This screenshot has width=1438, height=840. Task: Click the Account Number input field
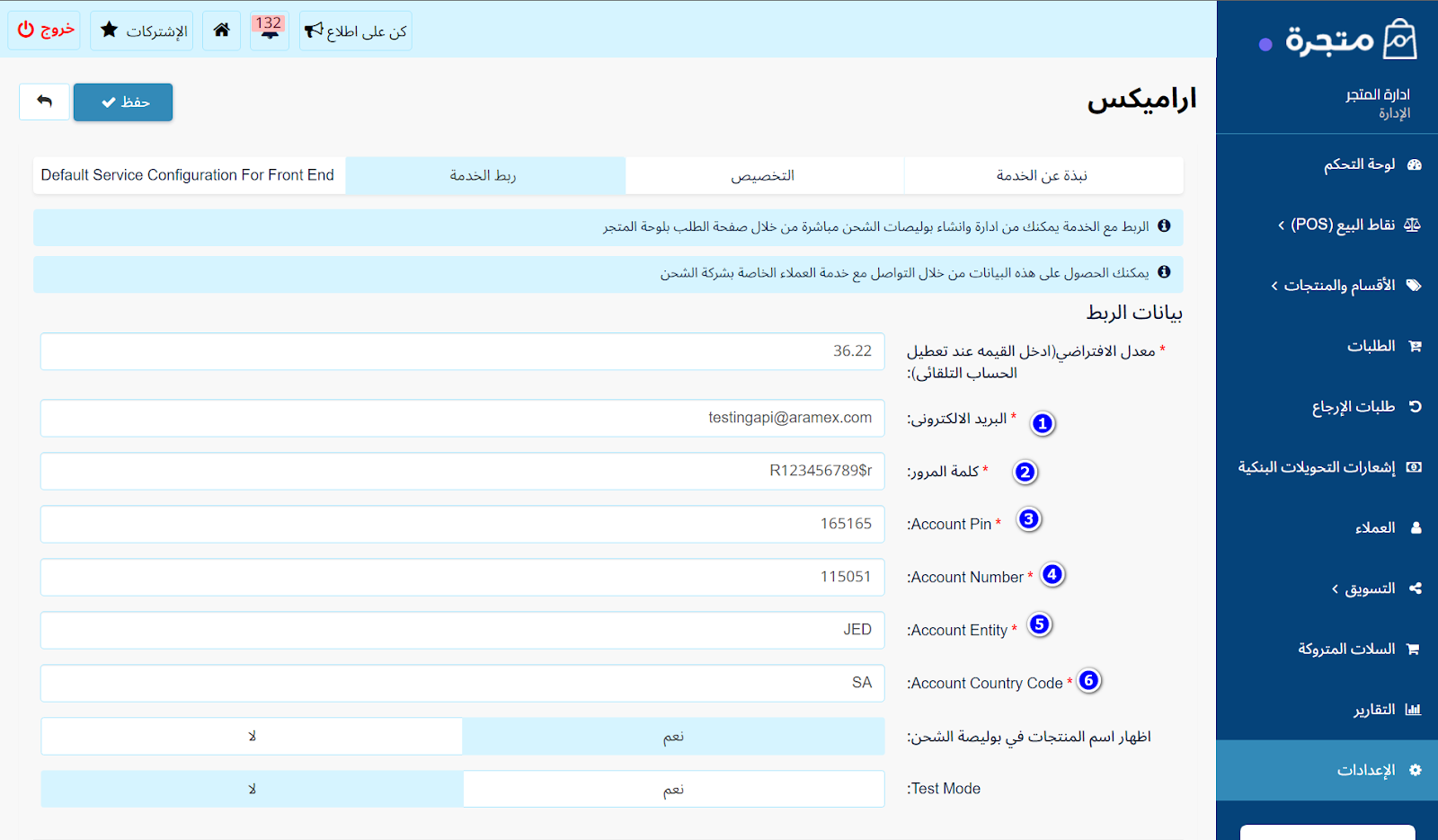click(463, 577)
